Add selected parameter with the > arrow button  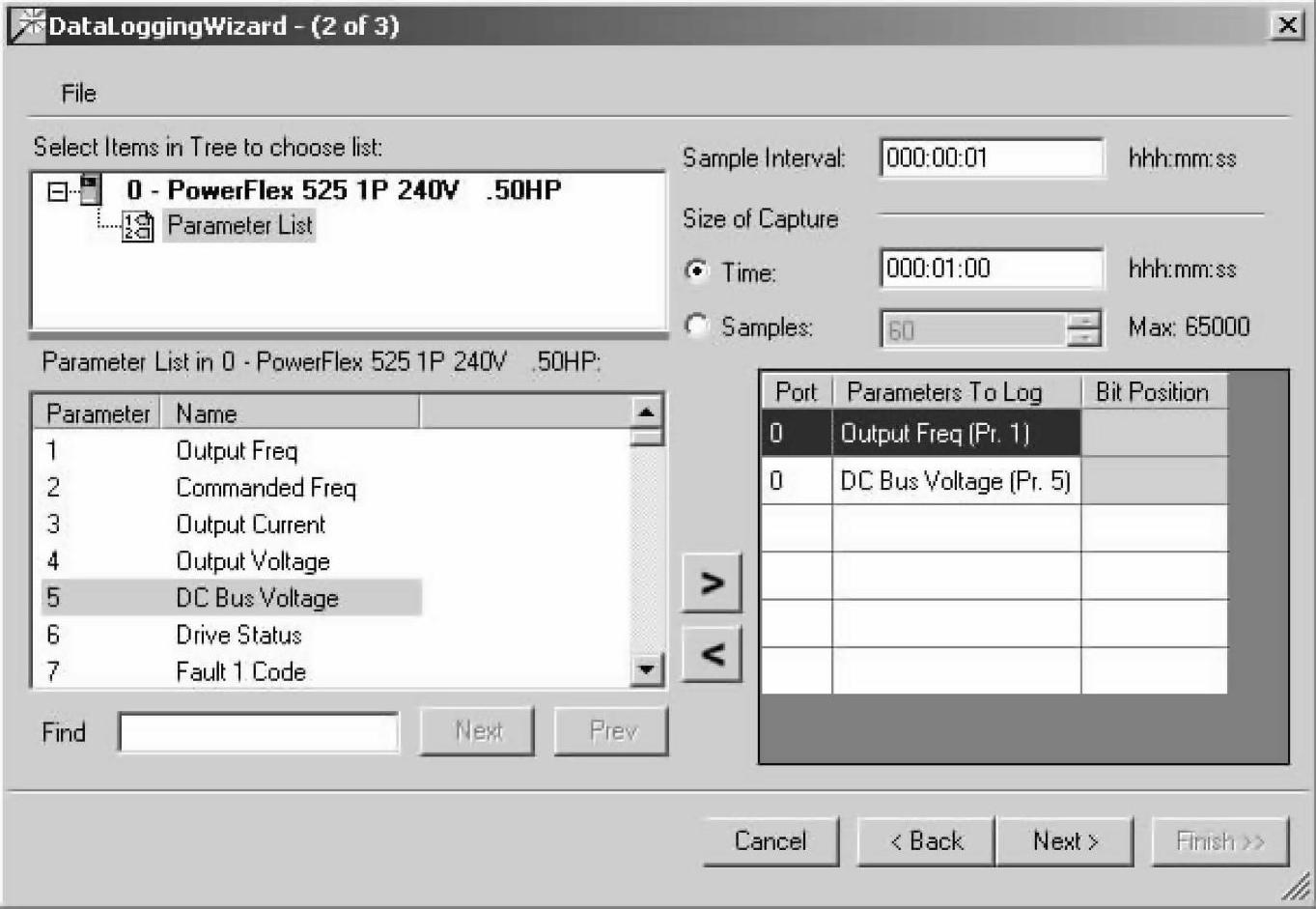[x=712, y=582]
